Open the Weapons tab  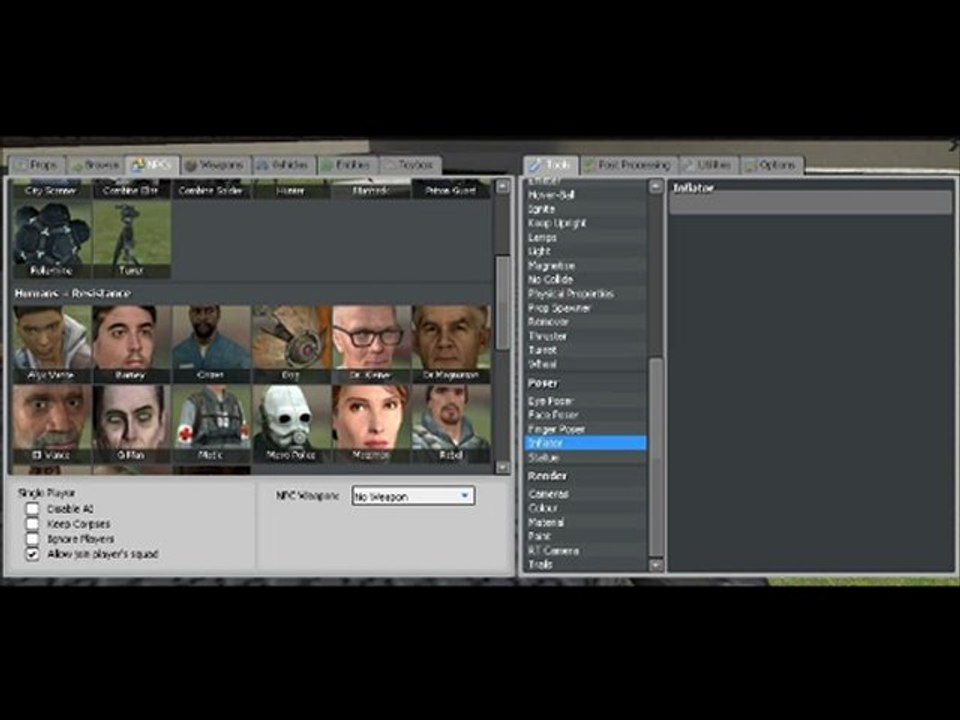coord(215,165)
